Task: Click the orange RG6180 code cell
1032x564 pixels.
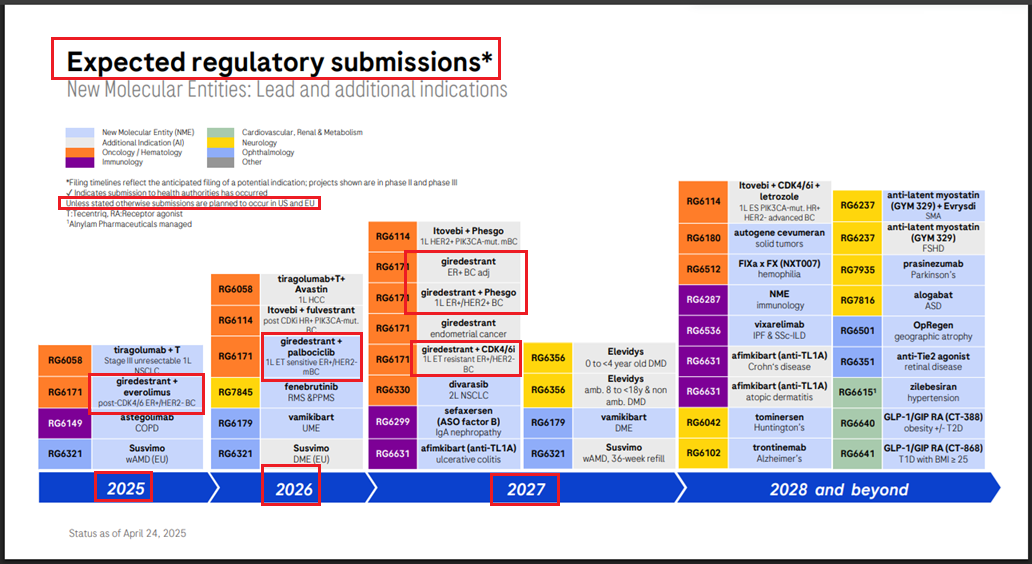Action: pos(704,238)
